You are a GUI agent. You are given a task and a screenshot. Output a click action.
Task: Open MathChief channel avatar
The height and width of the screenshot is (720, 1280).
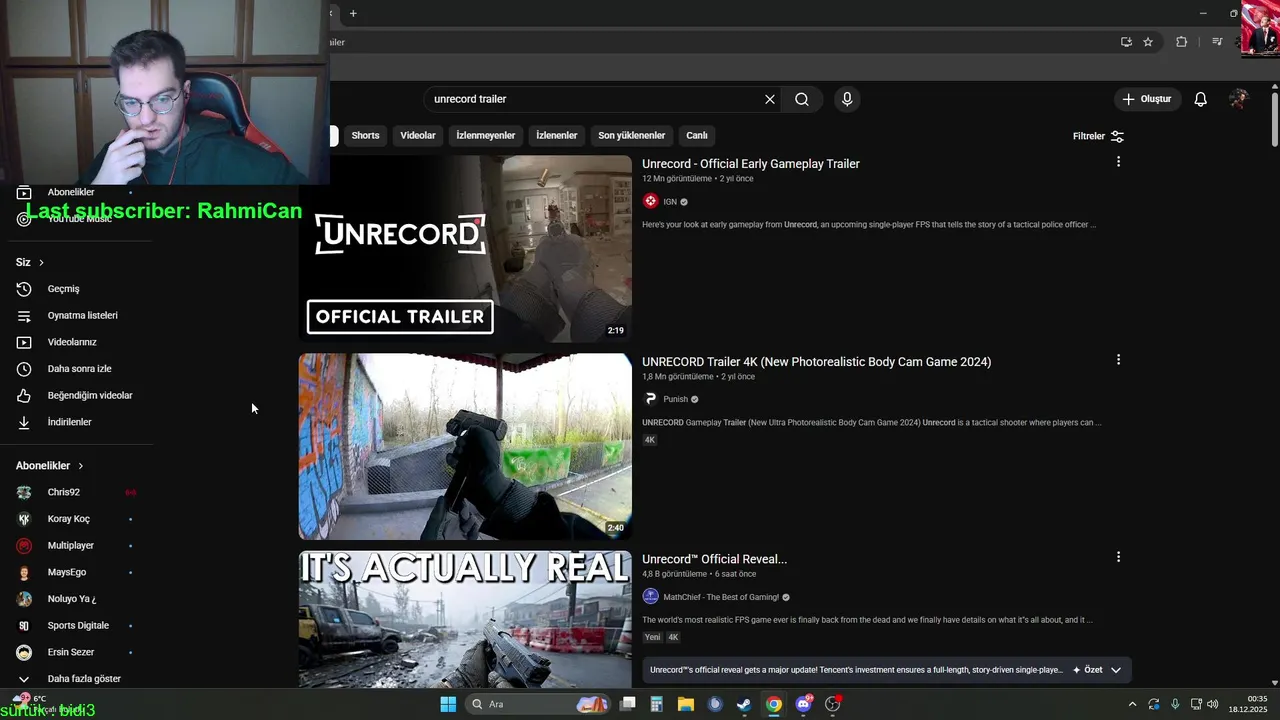(x=651, y=597)
